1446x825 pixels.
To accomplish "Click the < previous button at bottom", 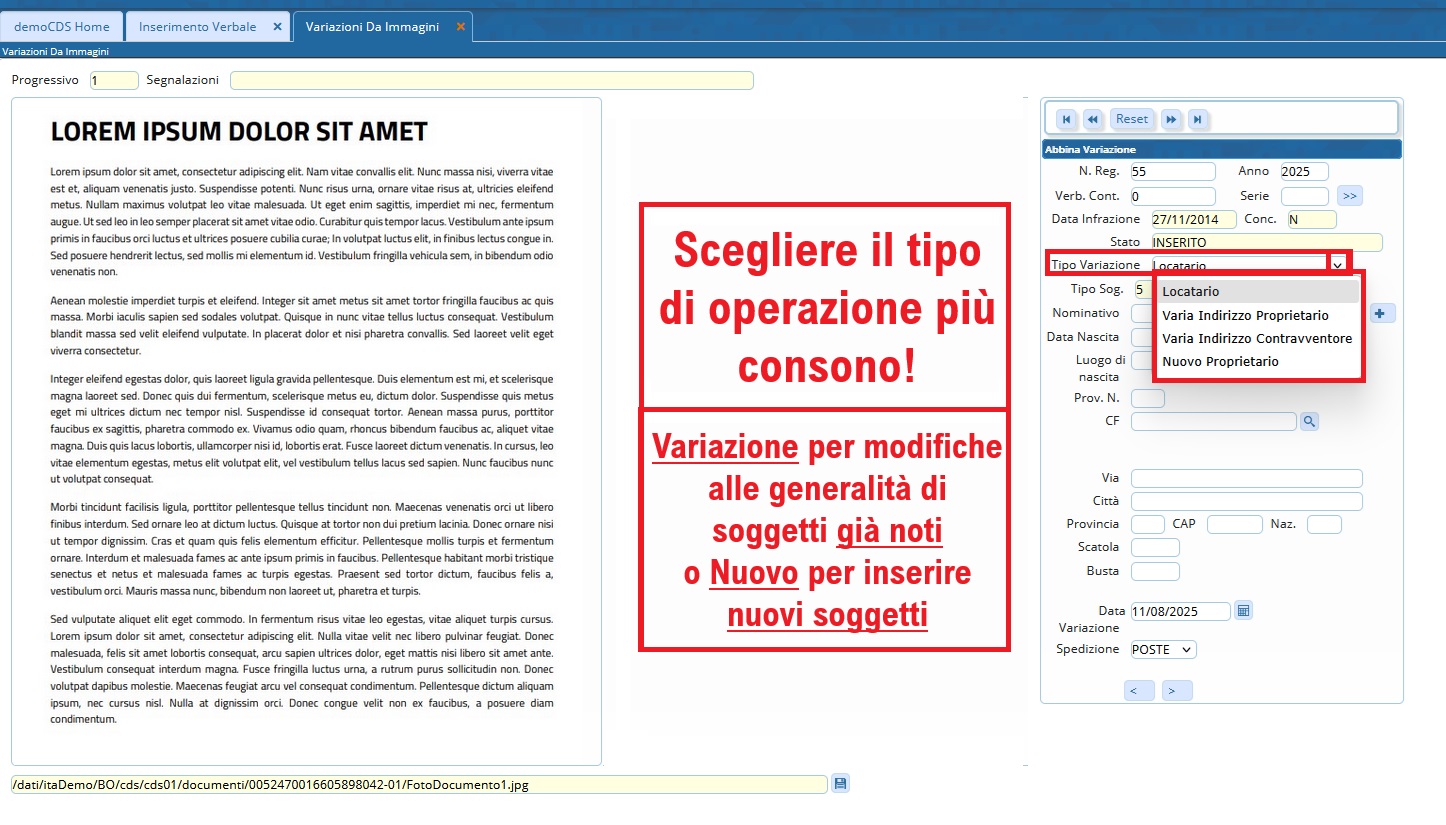I will 1139,691.
